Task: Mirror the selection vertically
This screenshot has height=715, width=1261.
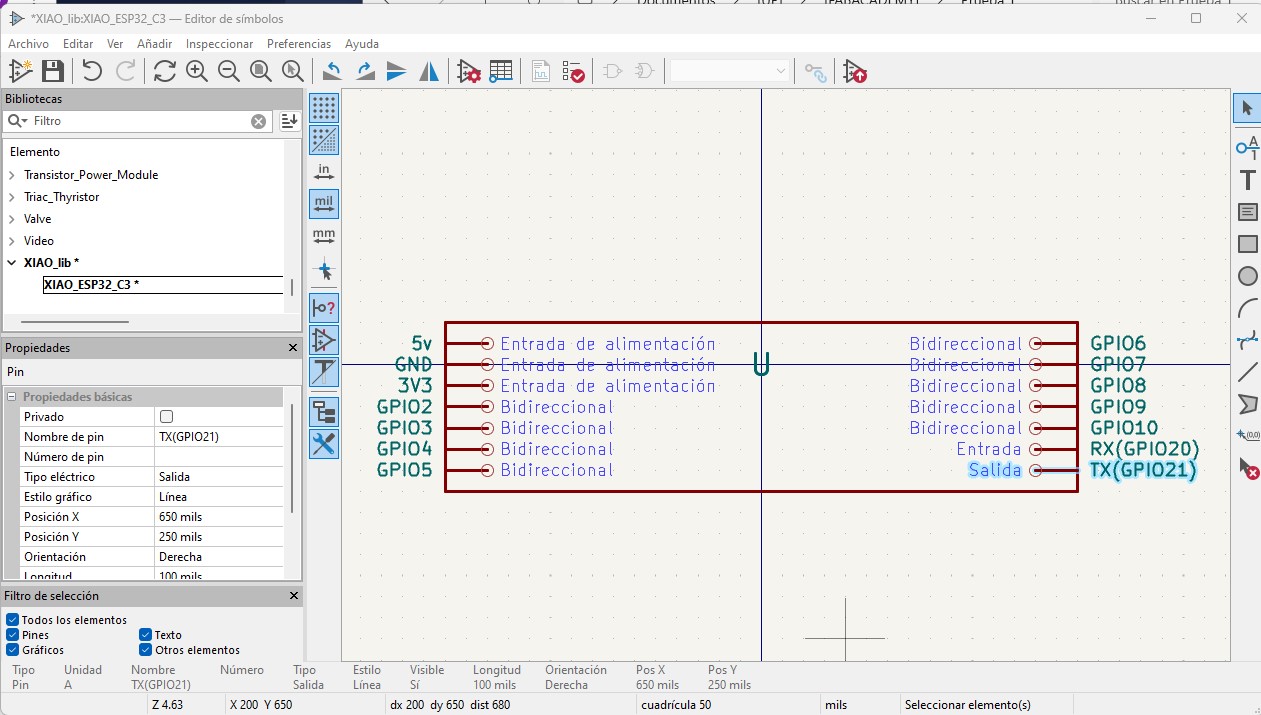Action: [397, 71]
